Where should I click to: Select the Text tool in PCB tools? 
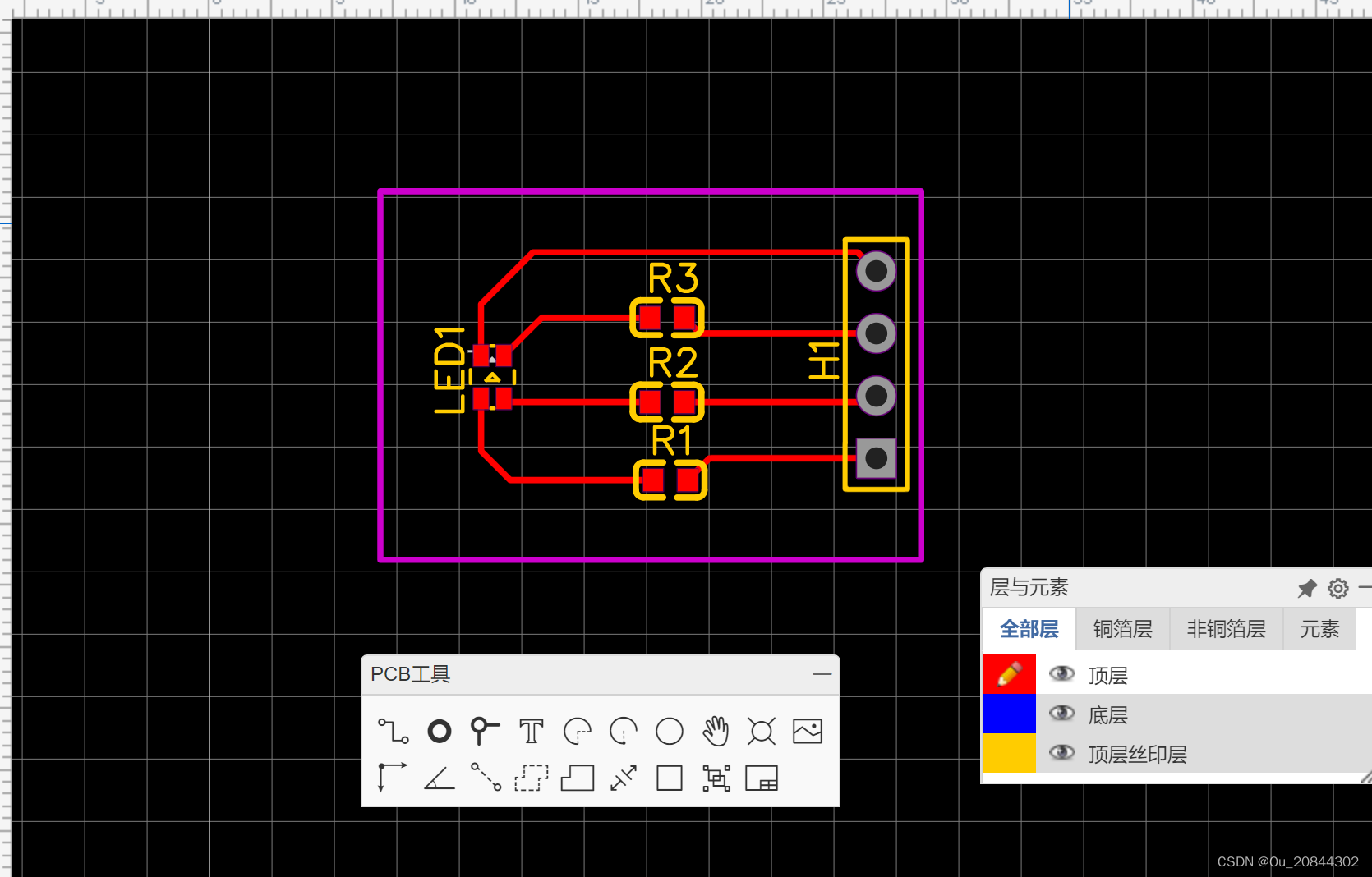tap(532, 731)
